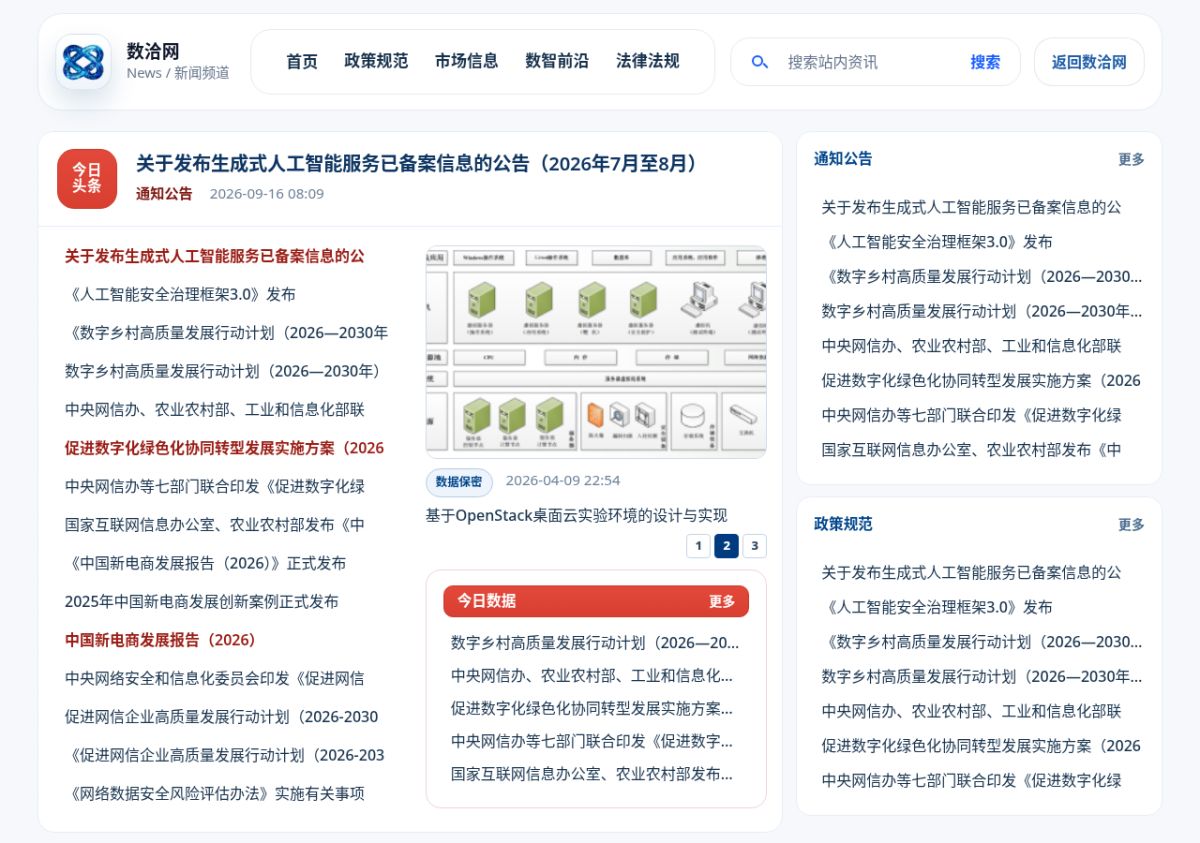Open 2025年中国新电商发展创新案例正式发布
The height and width of the screenshot is (843, 1200).
(202, 601)
